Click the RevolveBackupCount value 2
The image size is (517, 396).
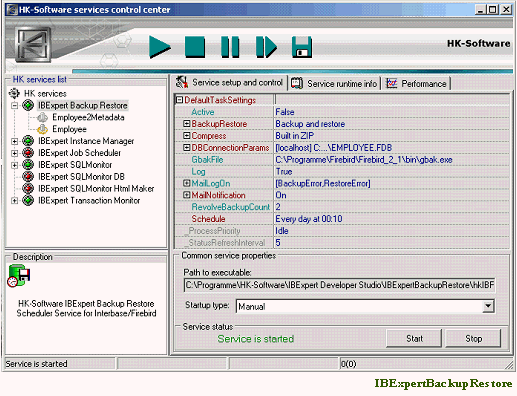click(278, 207)
